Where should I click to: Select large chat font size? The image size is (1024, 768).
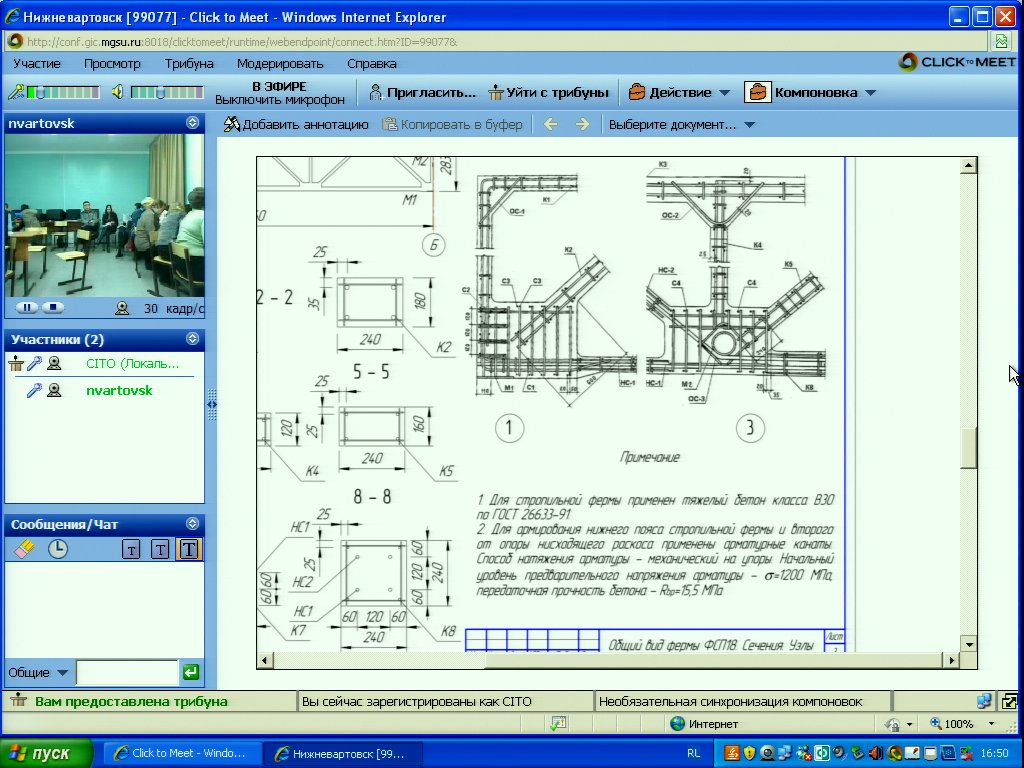tap(189, 549)
